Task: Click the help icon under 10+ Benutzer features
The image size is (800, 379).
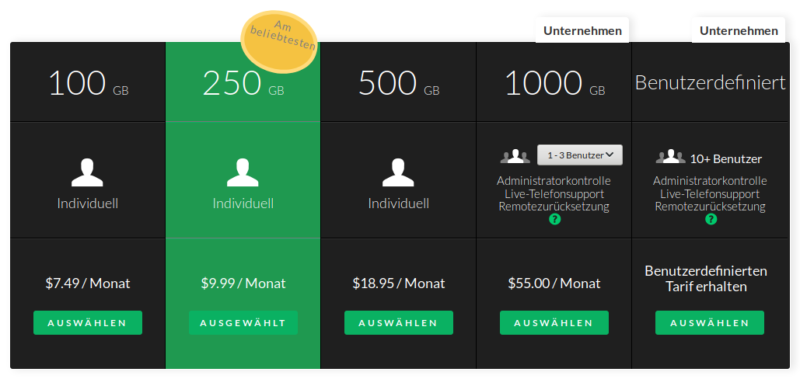Action: coord(711,219)
